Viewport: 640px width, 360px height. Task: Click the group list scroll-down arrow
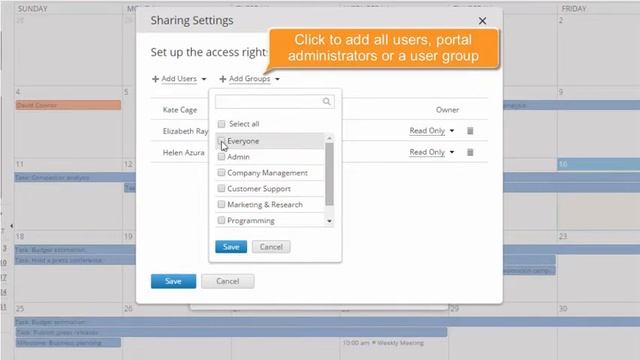pos(329,221)
